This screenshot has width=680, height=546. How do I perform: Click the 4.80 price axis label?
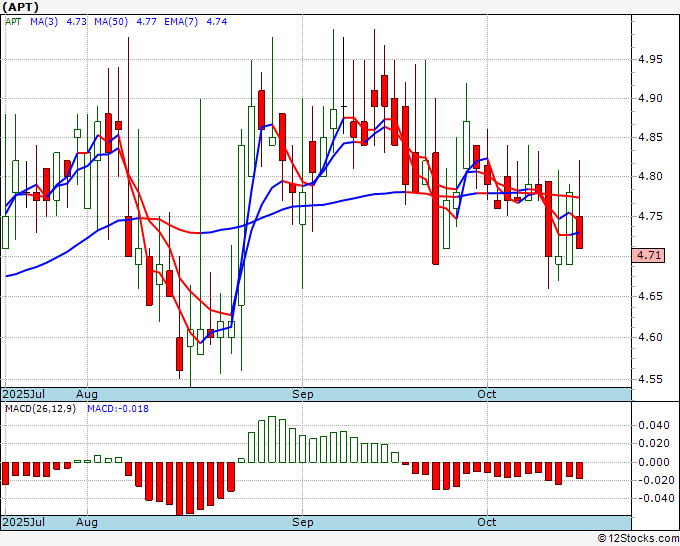point(651,177)
